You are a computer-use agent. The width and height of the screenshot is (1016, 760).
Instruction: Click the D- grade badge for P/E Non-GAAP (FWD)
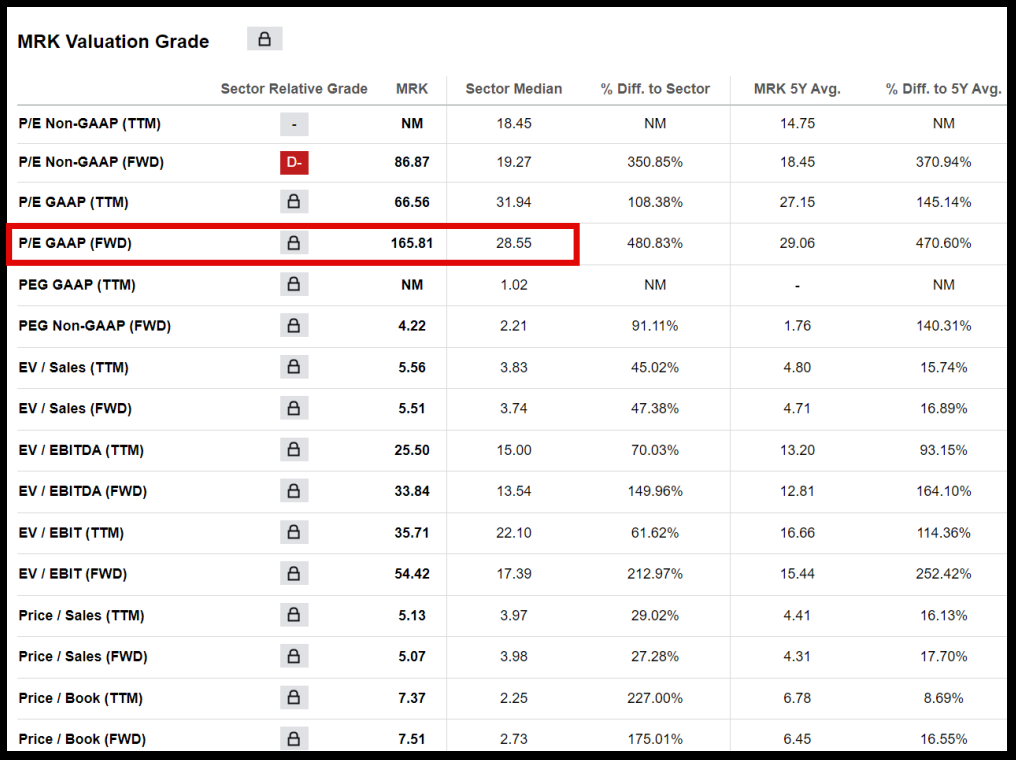coord(294,162)
